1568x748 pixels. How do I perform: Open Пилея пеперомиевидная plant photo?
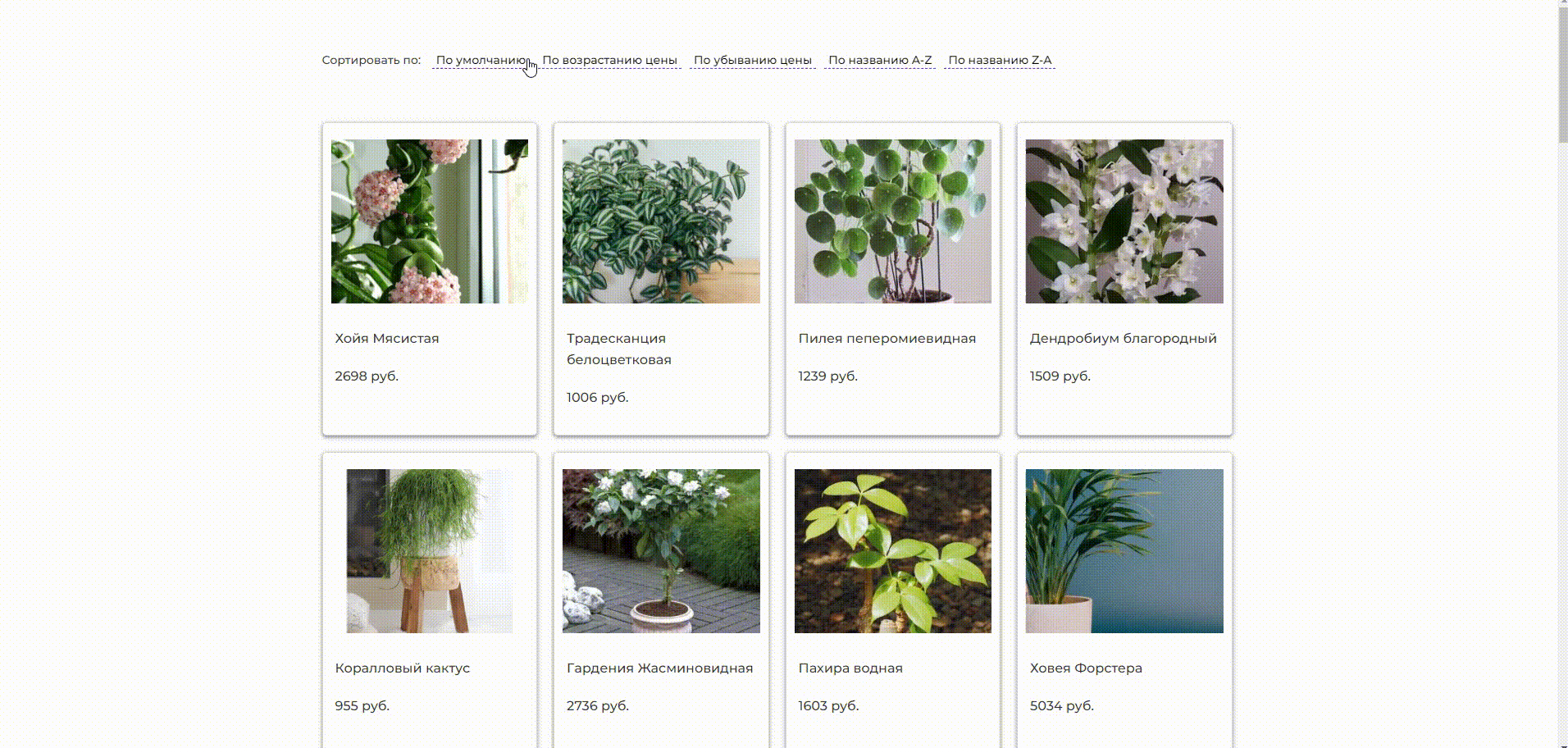(893, 221)
